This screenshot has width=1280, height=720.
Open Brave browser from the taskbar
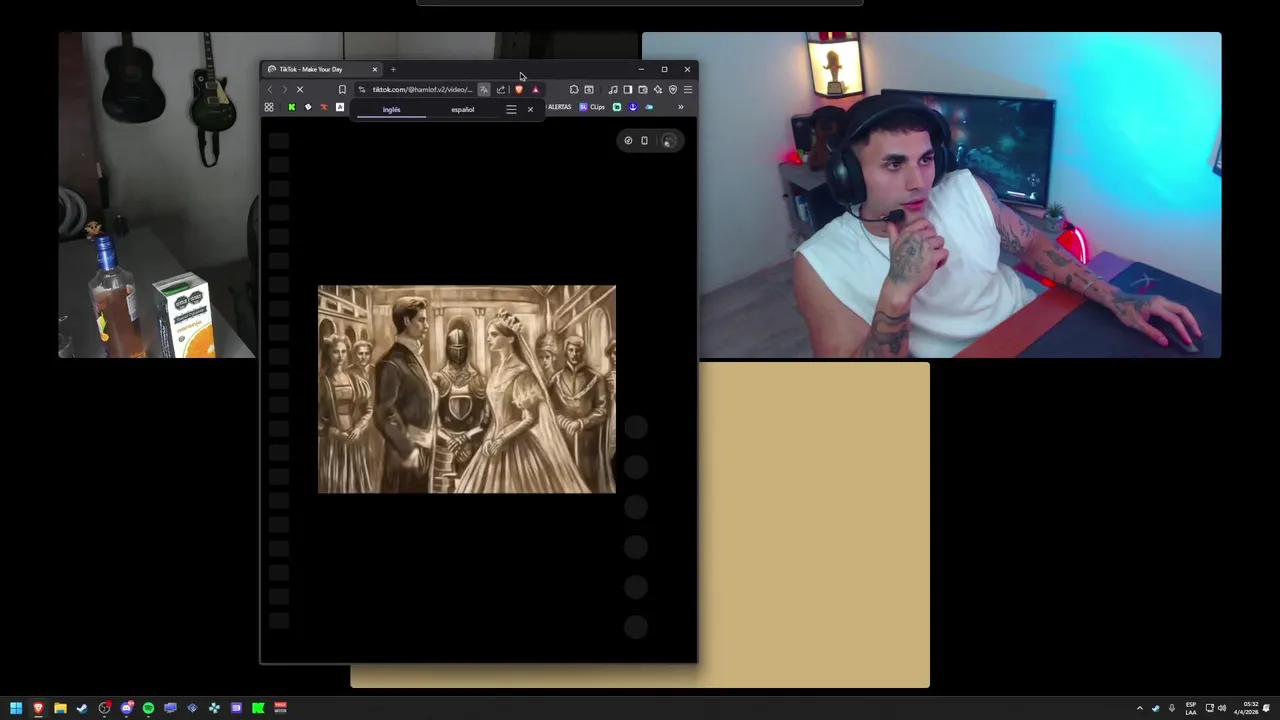[x=38, y=708]
